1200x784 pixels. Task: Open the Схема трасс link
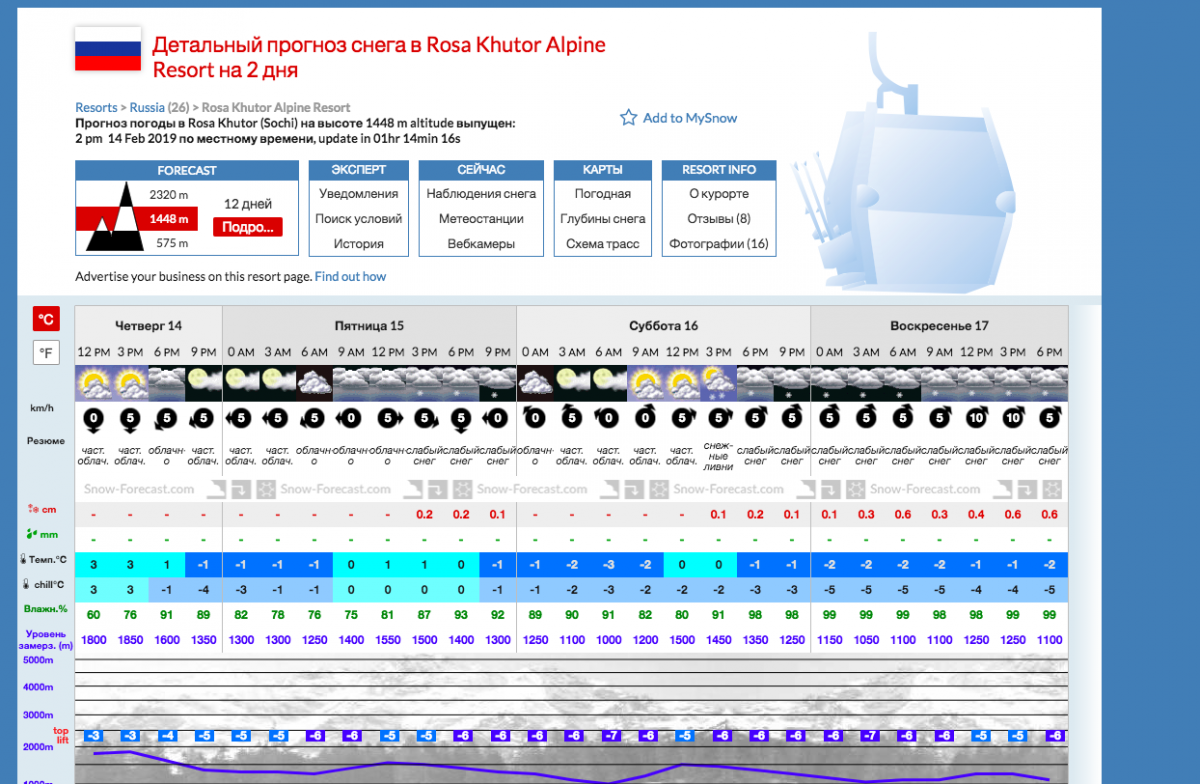coord(603,244)
